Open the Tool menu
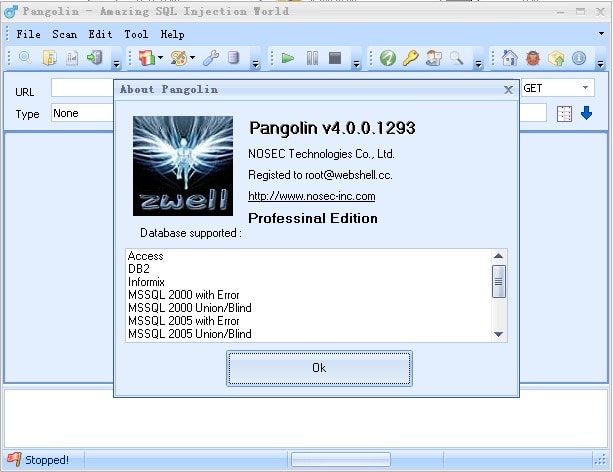The image size is (613, 472). click(x=136, y=34)
